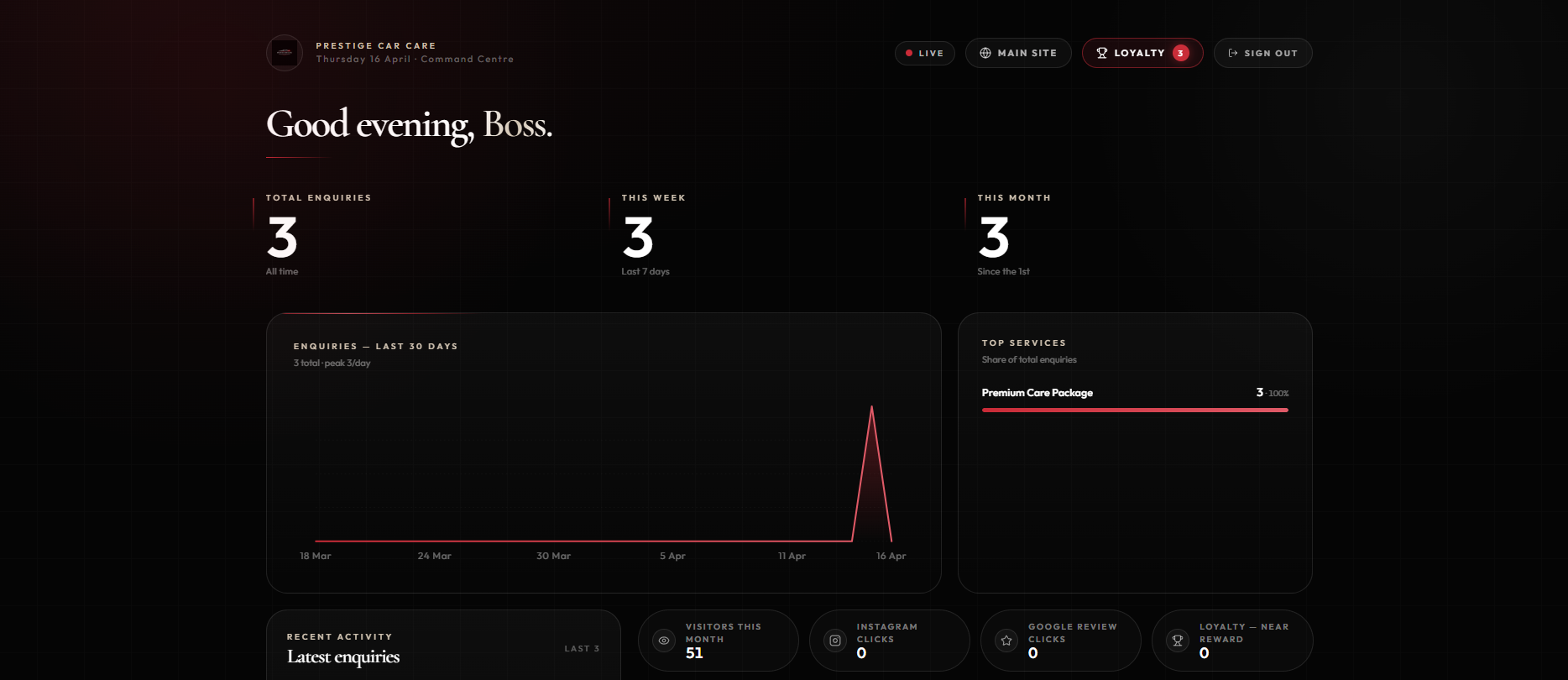Click the '18 Mar' axis label
The height and width of the screenshot is (680, 1568).
[x=316, y=556]
